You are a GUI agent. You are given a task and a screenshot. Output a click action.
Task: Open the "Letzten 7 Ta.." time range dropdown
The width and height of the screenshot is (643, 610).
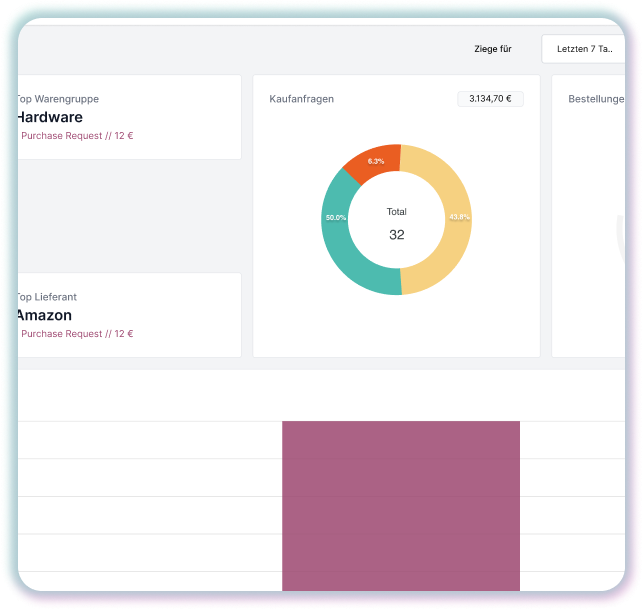point(583,49)
